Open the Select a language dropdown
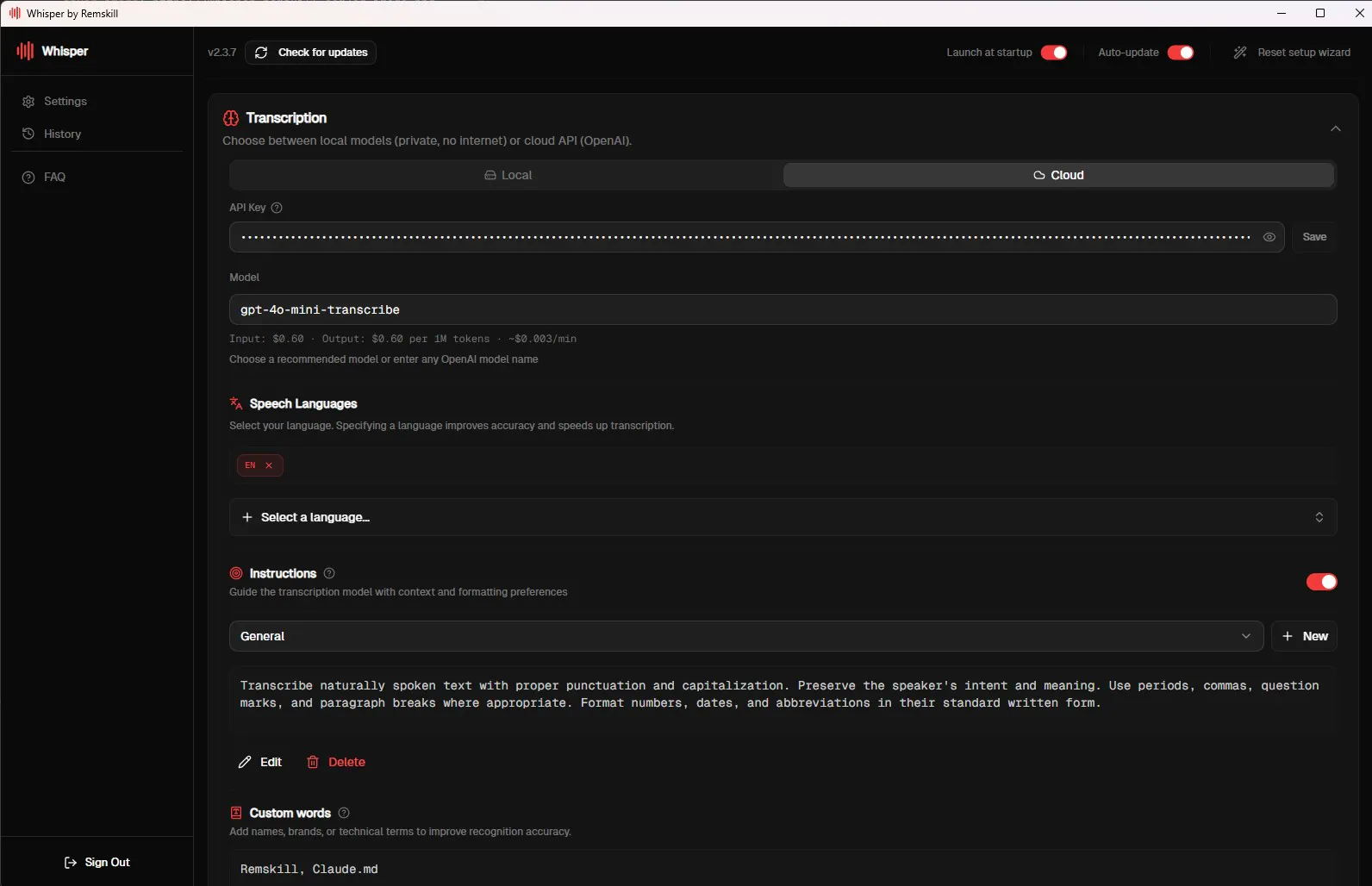Screen dimensions: 1372x886 click(x=783, y=517)
